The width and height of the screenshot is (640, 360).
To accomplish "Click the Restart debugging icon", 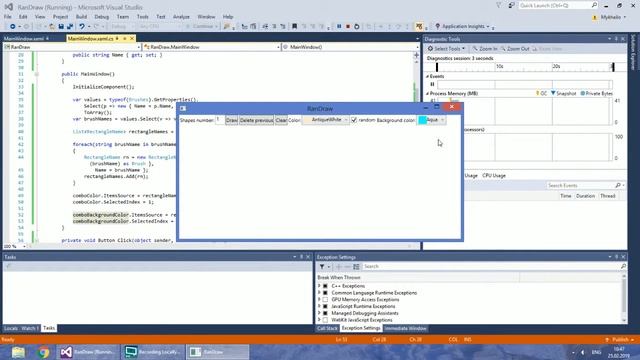I will (357, 27).
